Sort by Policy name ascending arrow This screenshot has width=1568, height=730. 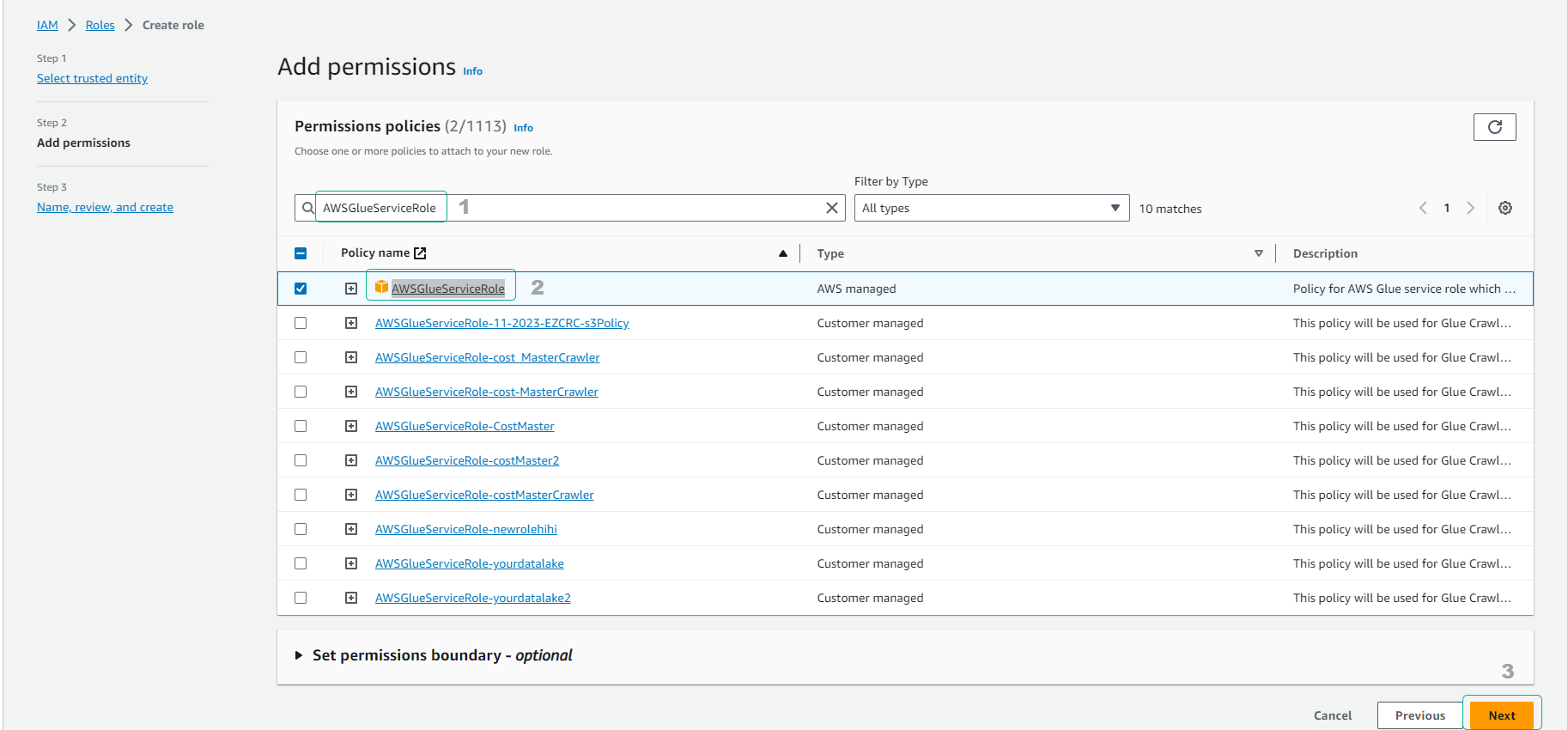pos(782,253)
